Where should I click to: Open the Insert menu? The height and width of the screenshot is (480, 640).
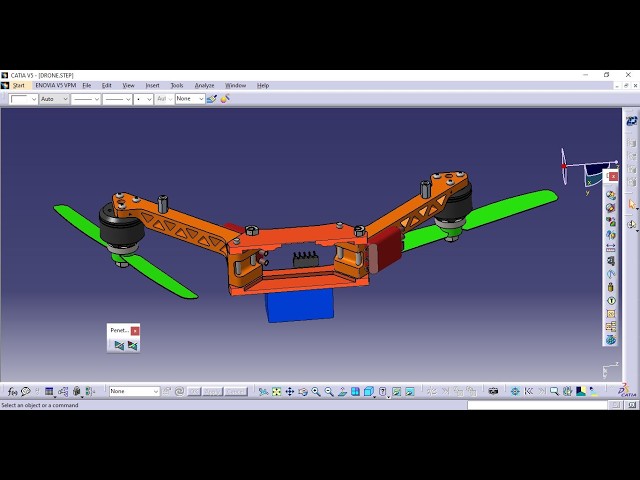pos(152,85)
